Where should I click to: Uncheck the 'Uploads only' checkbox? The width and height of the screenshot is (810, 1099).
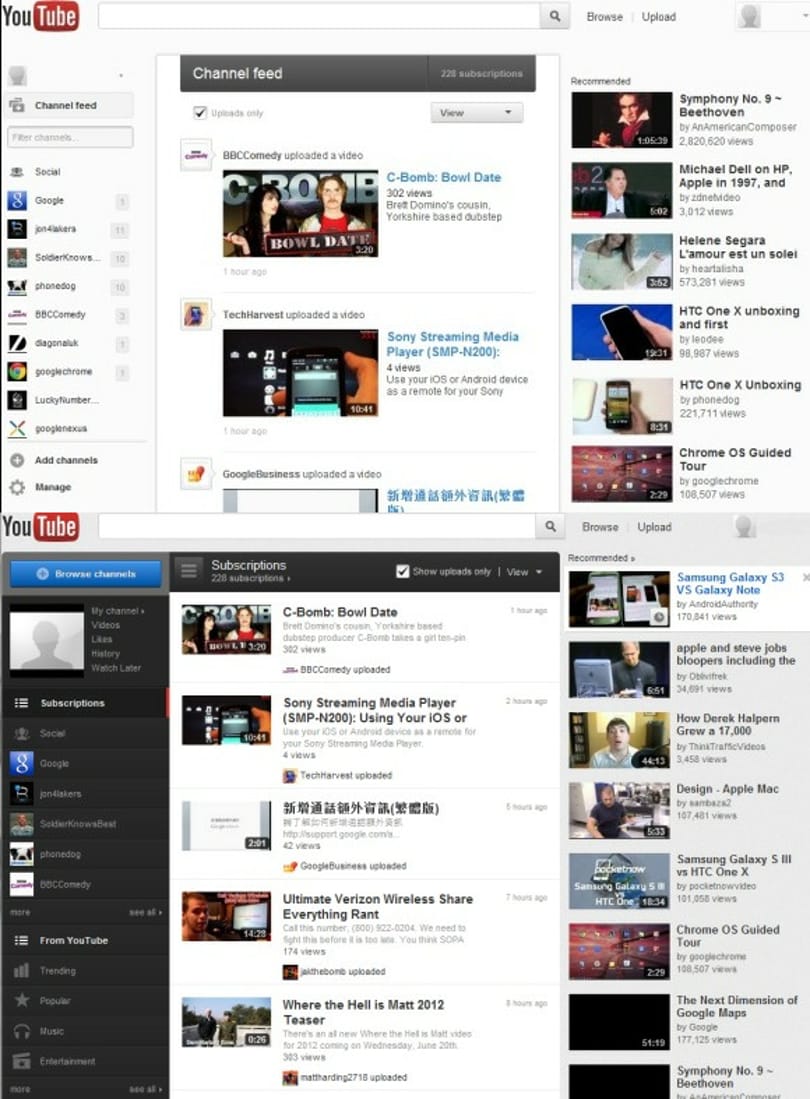200,112
